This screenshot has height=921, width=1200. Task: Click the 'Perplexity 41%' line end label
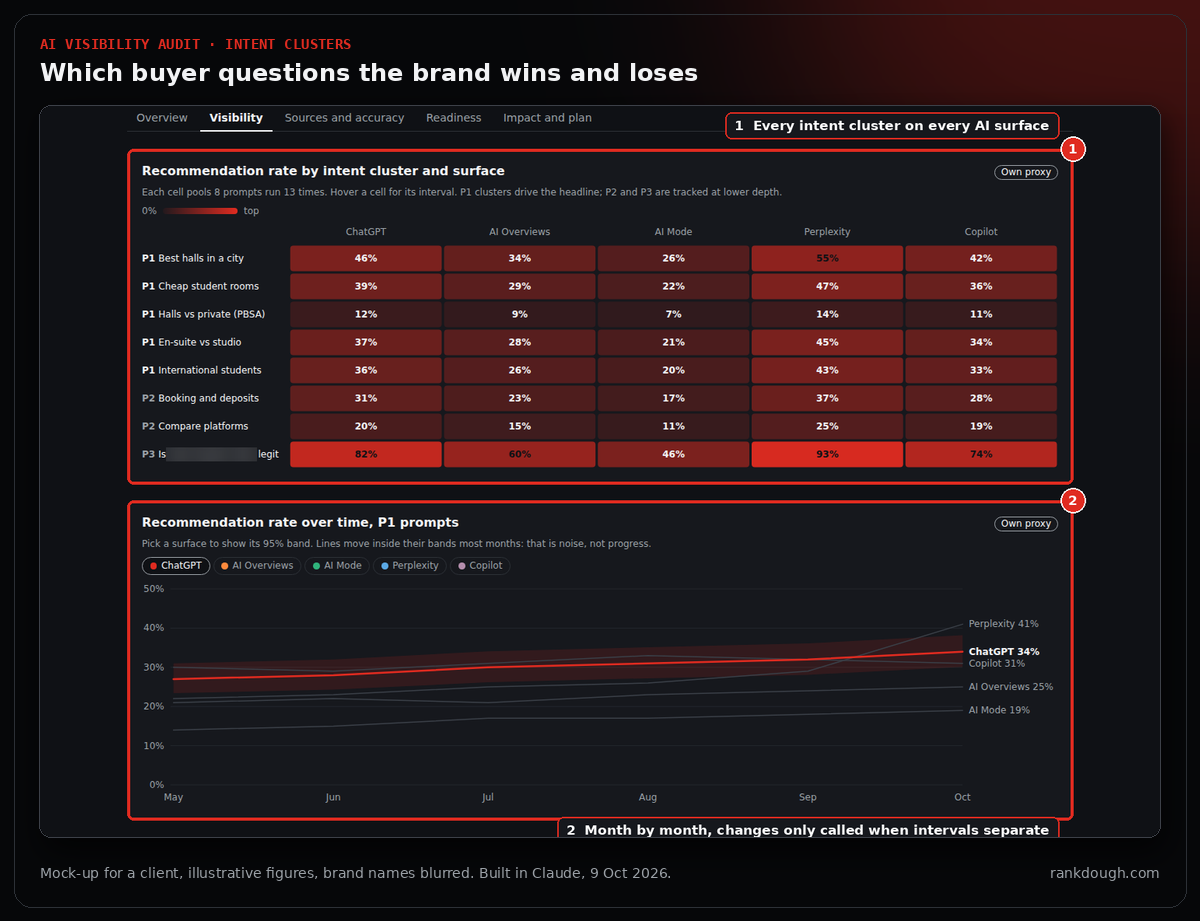(x=1003, y=624)
